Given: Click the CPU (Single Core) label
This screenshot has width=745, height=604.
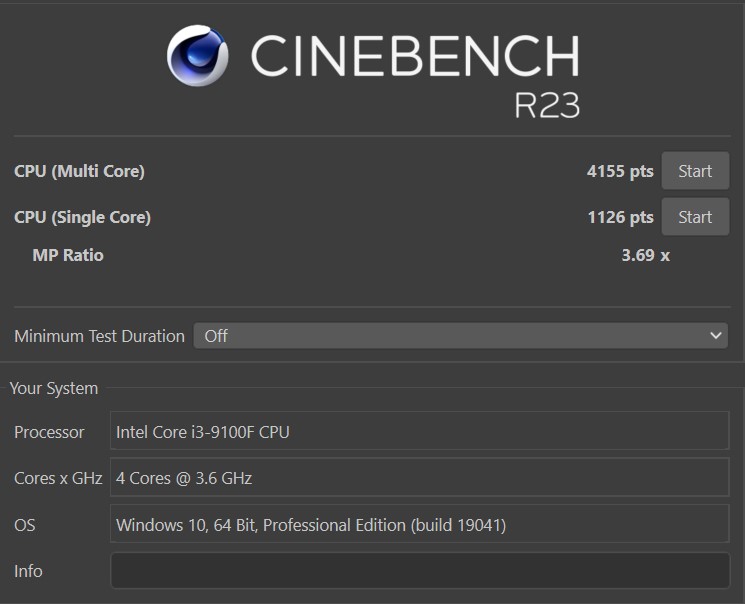Looking at the screenshot, I should pyautogui.click(x=83, y=217).
